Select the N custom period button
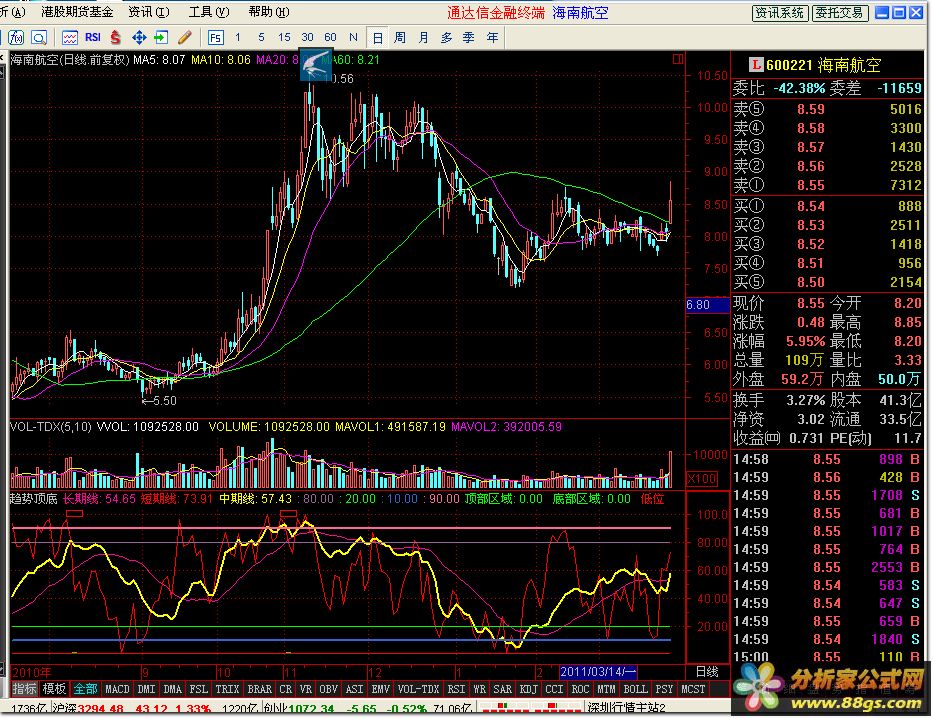This screenshot has width=933, height=718. (x=353, y=37)
